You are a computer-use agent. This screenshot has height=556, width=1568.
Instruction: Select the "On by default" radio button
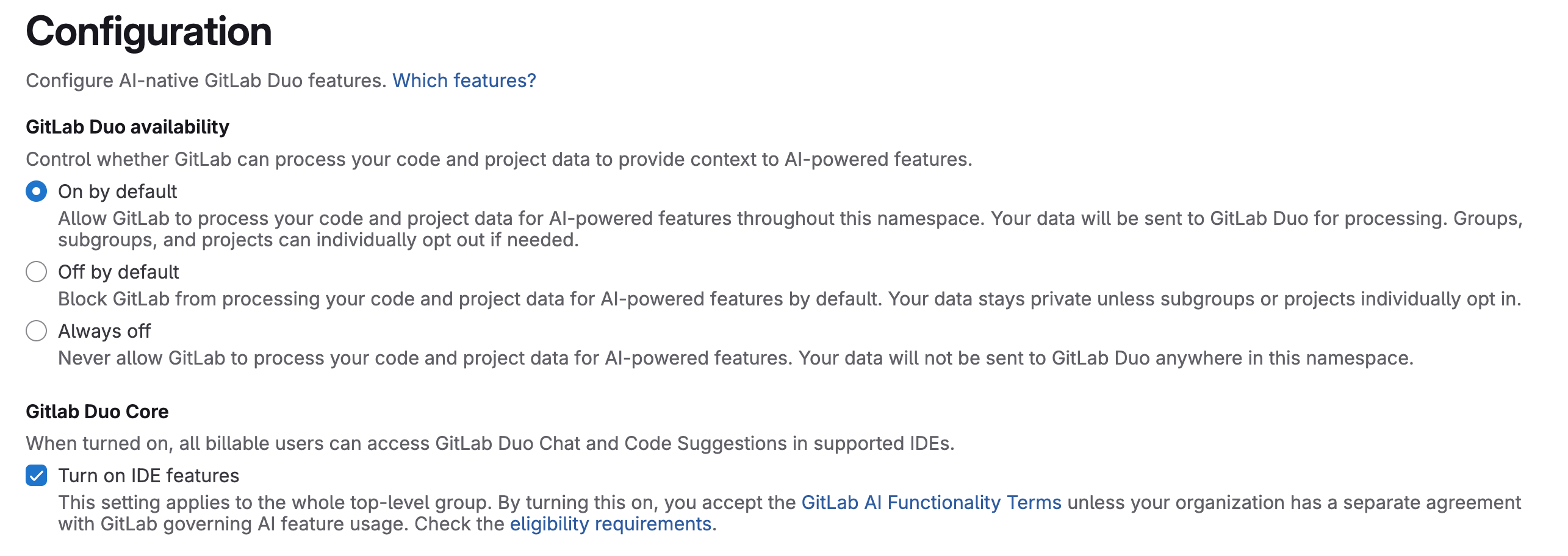pos(37,191)
